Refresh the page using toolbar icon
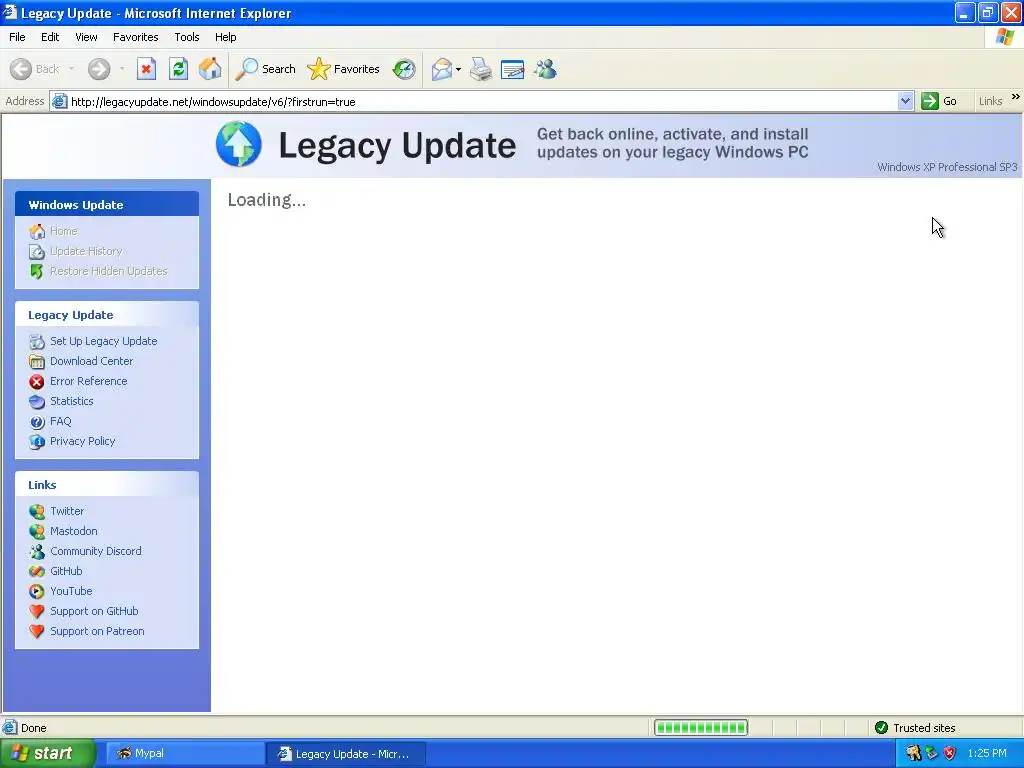The width and height of the screenshot is (1024, 768). (x=178, y=69)
